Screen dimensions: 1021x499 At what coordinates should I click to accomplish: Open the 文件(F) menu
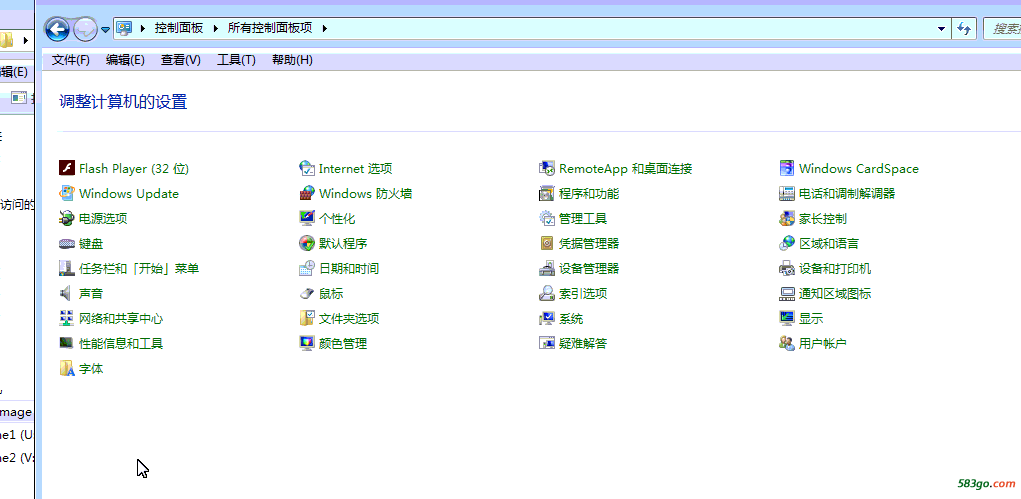71,60
